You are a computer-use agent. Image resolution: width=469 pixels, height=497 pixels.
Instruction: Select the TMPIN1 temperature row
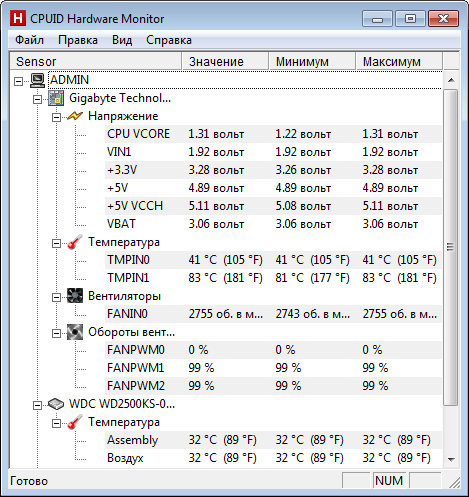tap(274, 278)
